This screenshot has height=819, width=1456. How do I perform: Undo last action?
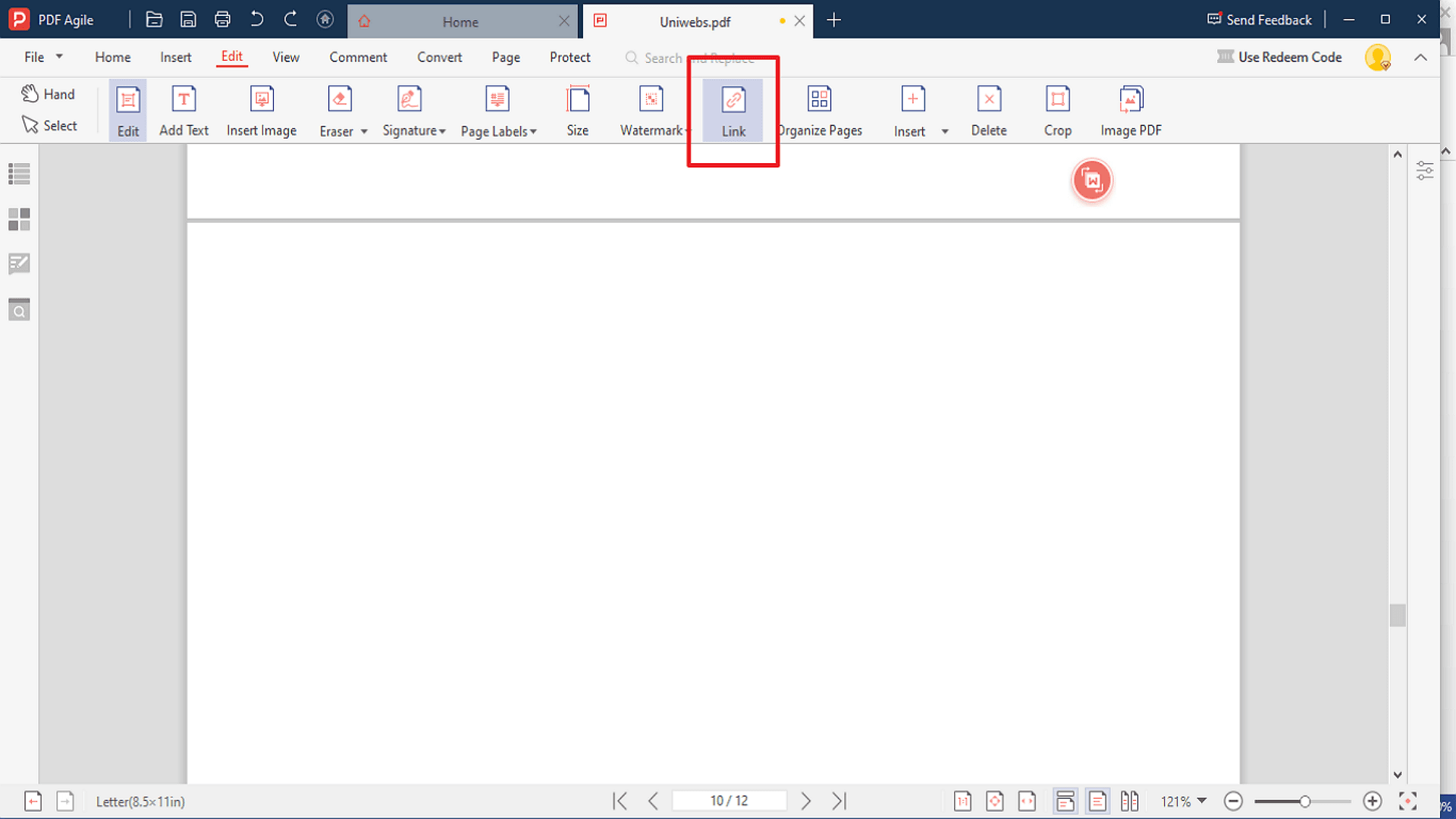pyautogui.click(x=256, y=20)
